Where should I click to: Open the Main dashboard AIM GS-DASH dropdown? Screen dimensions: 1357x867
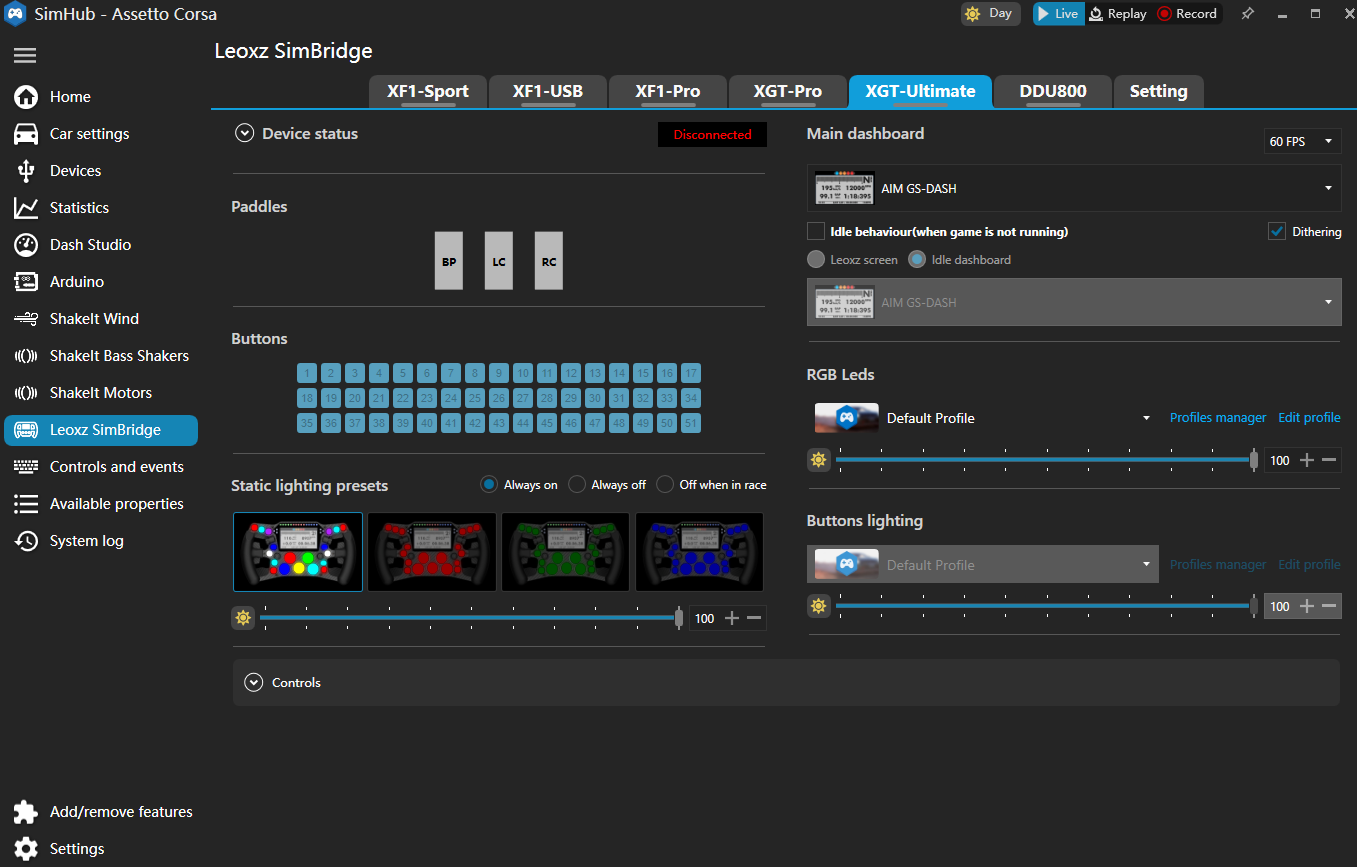1074,188
